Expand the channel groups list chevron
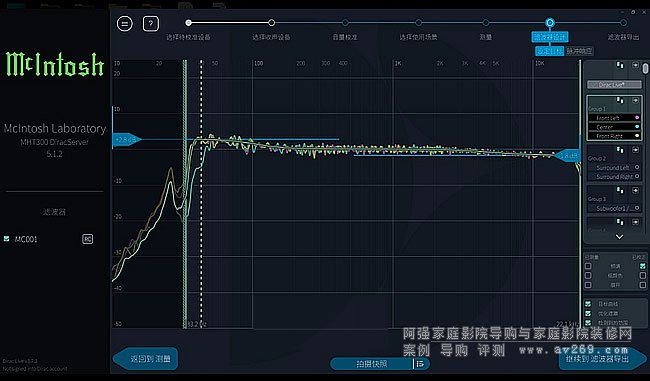Image resolution: width=650 pixels, height=381 pixels. (x=619, y=237)
